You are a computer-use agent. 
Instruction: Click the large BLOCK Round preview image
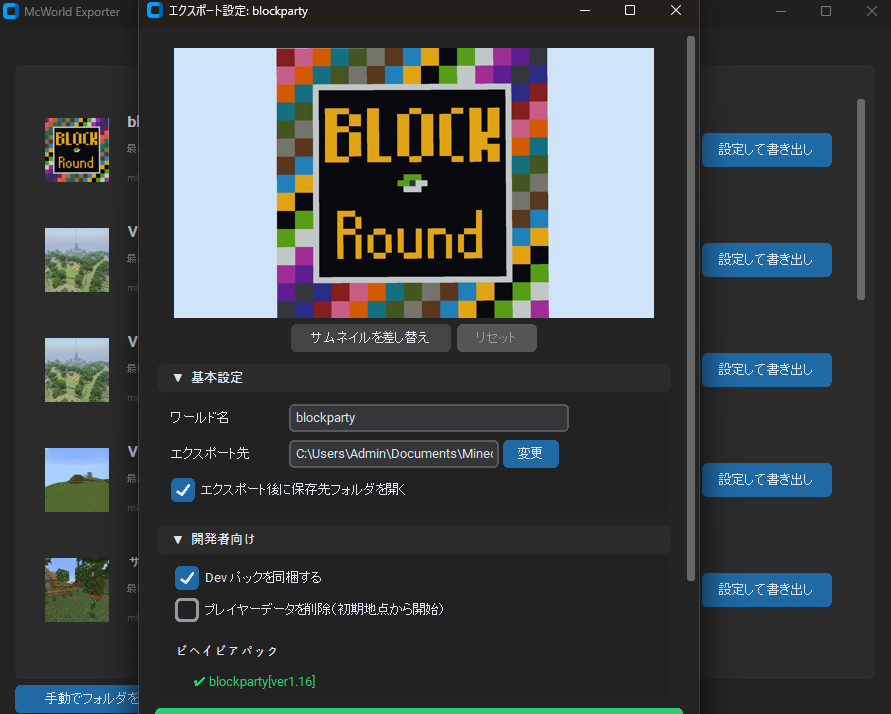click(x=413, y=183)
